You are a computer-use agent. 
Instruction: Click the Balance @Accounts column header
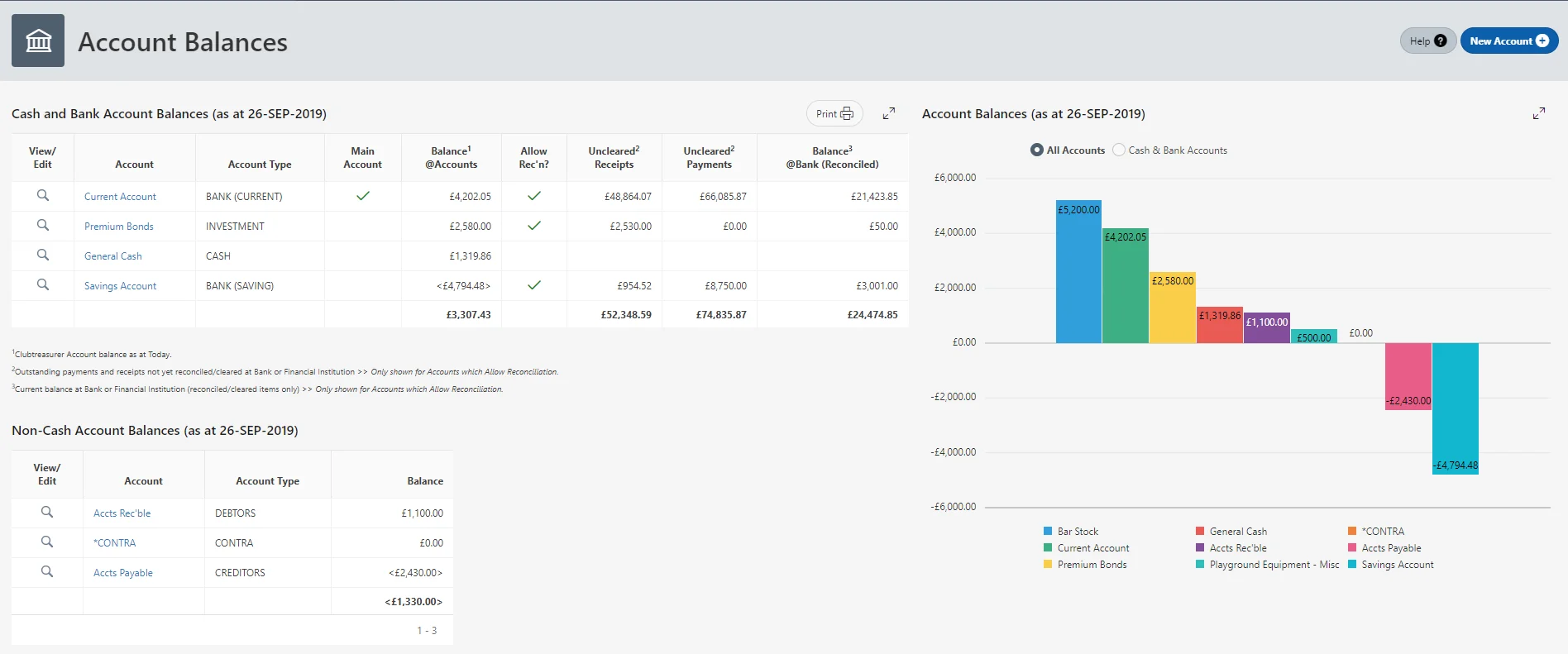tap(451, 158)
